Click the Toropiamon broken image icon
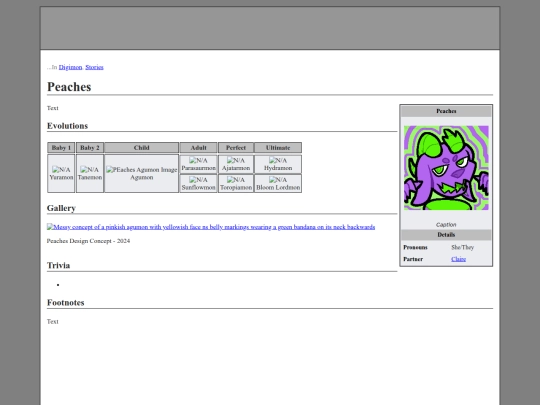This screenshot has width=540, height=405. click(236, 180)
